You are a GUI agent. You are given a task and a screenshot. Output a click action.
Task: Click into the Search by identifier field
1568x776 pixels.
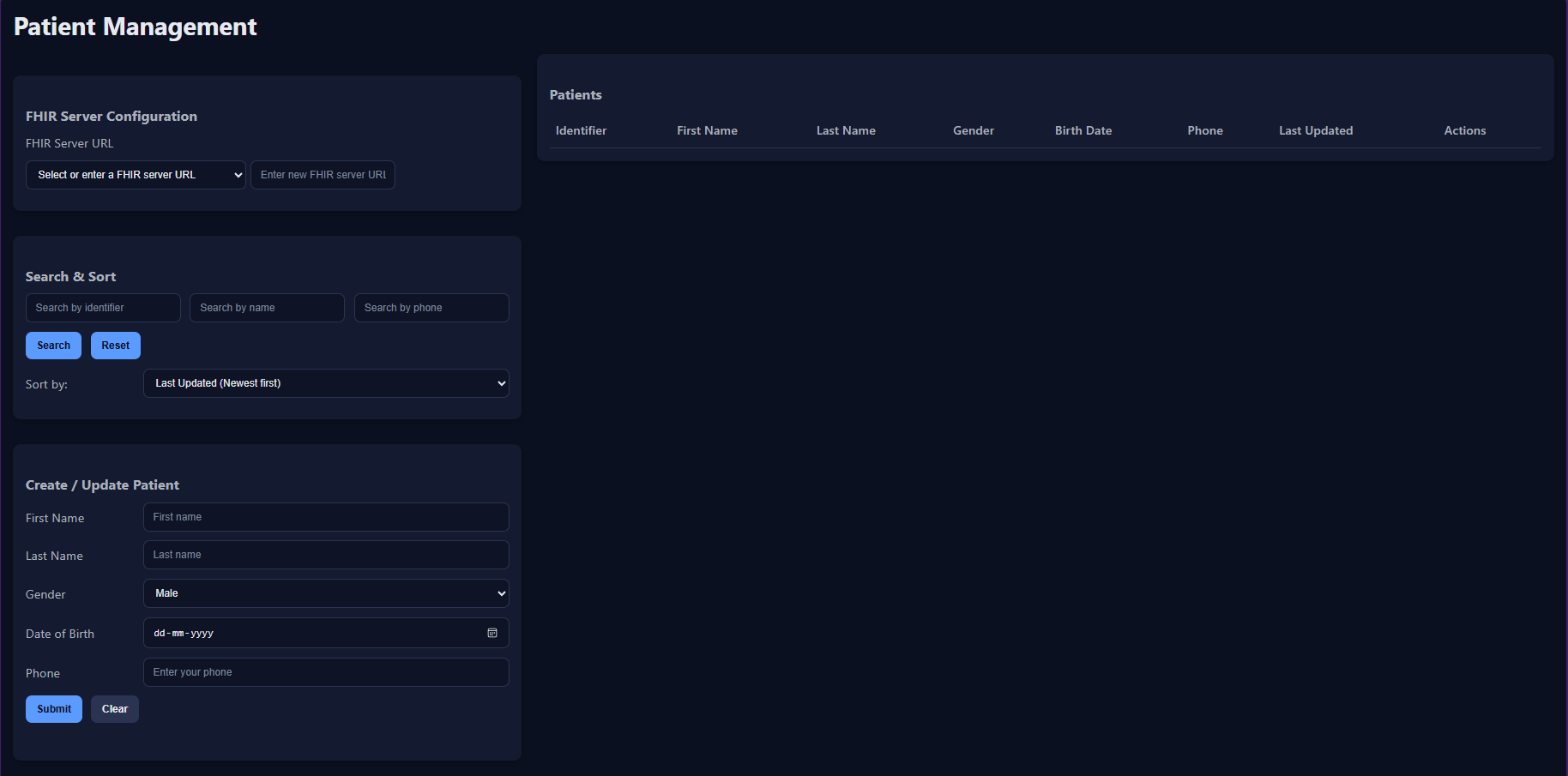[103, 307]
